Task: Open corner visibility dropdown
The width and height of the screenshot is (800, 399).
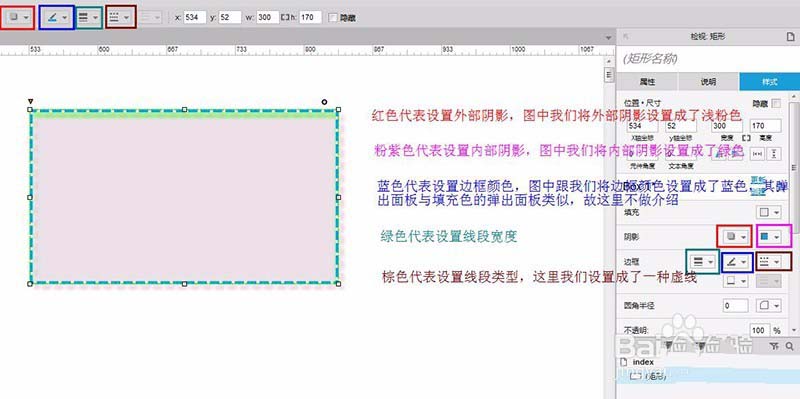Action: tap(769, 306)
